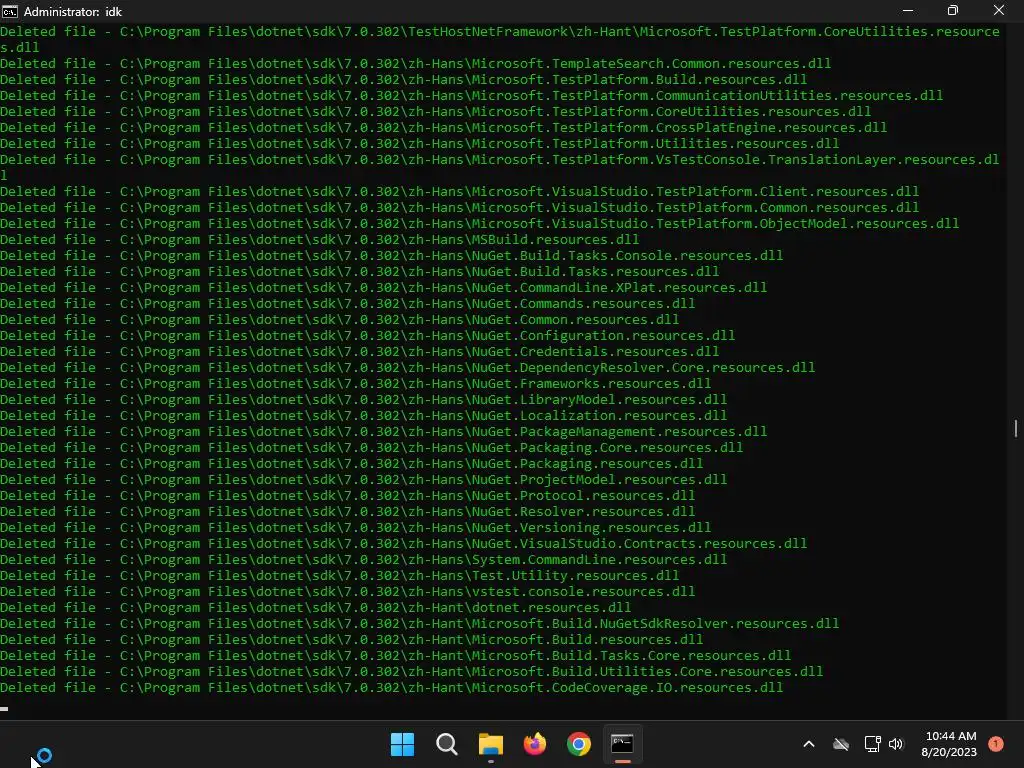The image size is (1024, 768).
Task: Click the line with VisualStudio.TestPlatform.Client.resources.dll
Action: click(460, 191)
